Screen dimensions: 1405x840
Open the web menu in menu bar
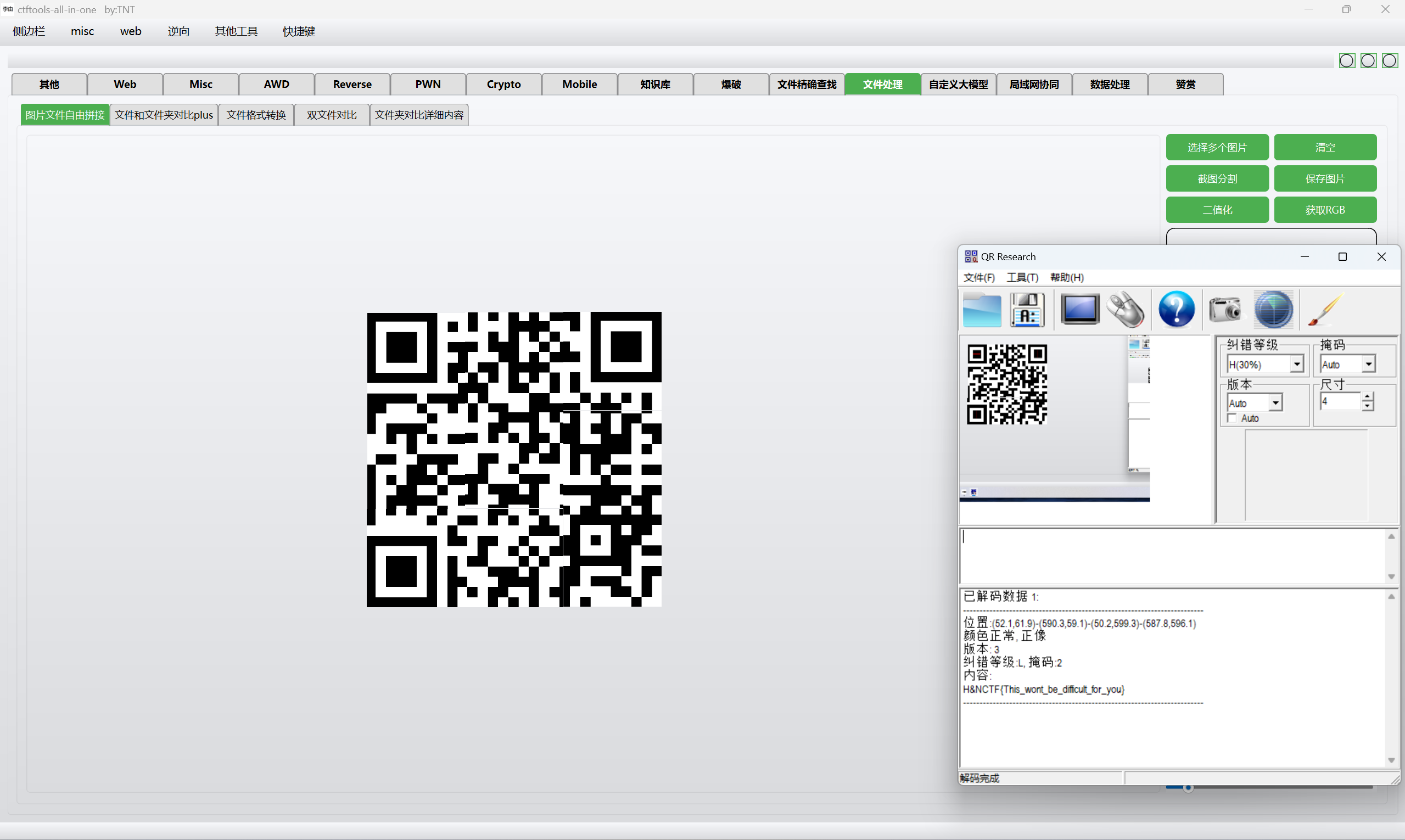pyautogui.click(x=131, y=31)
